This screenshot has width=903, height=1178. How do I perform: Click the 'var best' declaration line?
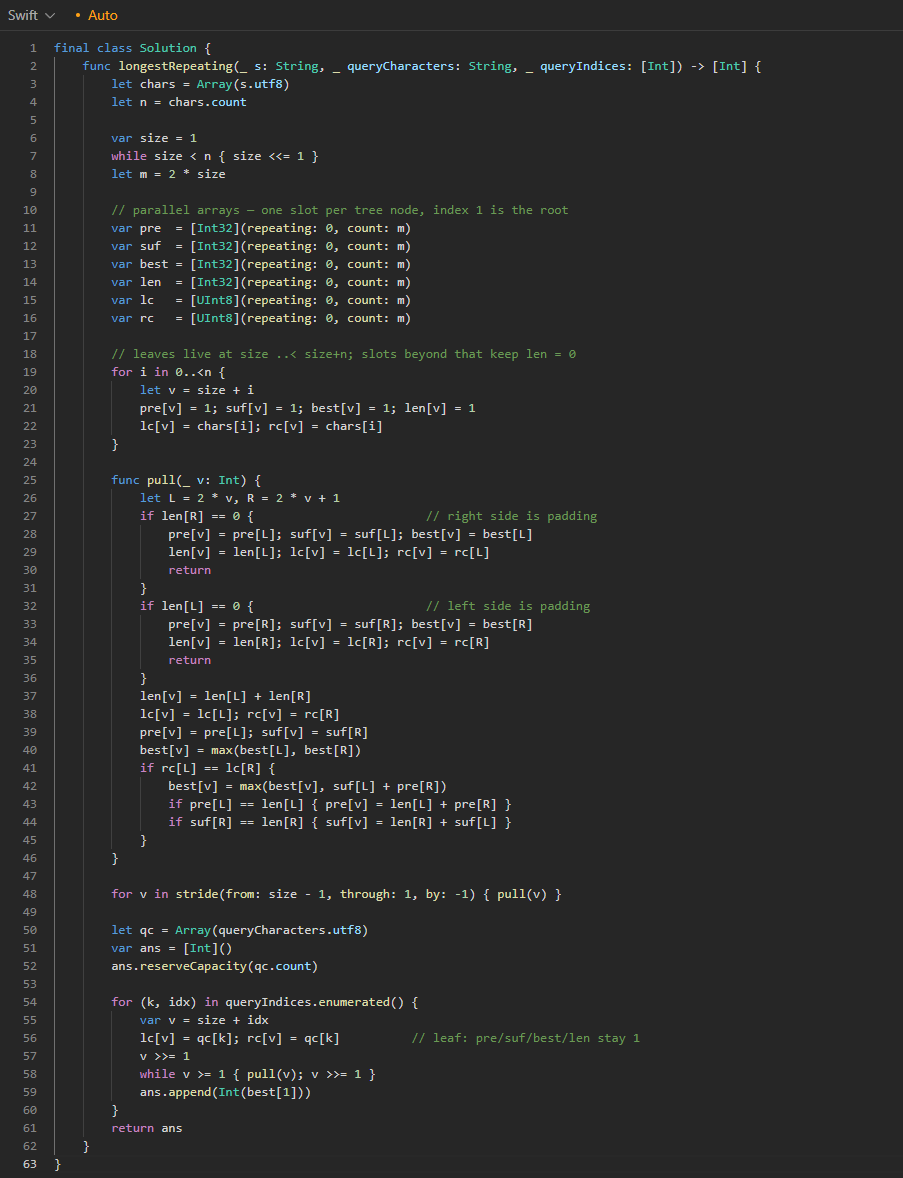point(261,264)
